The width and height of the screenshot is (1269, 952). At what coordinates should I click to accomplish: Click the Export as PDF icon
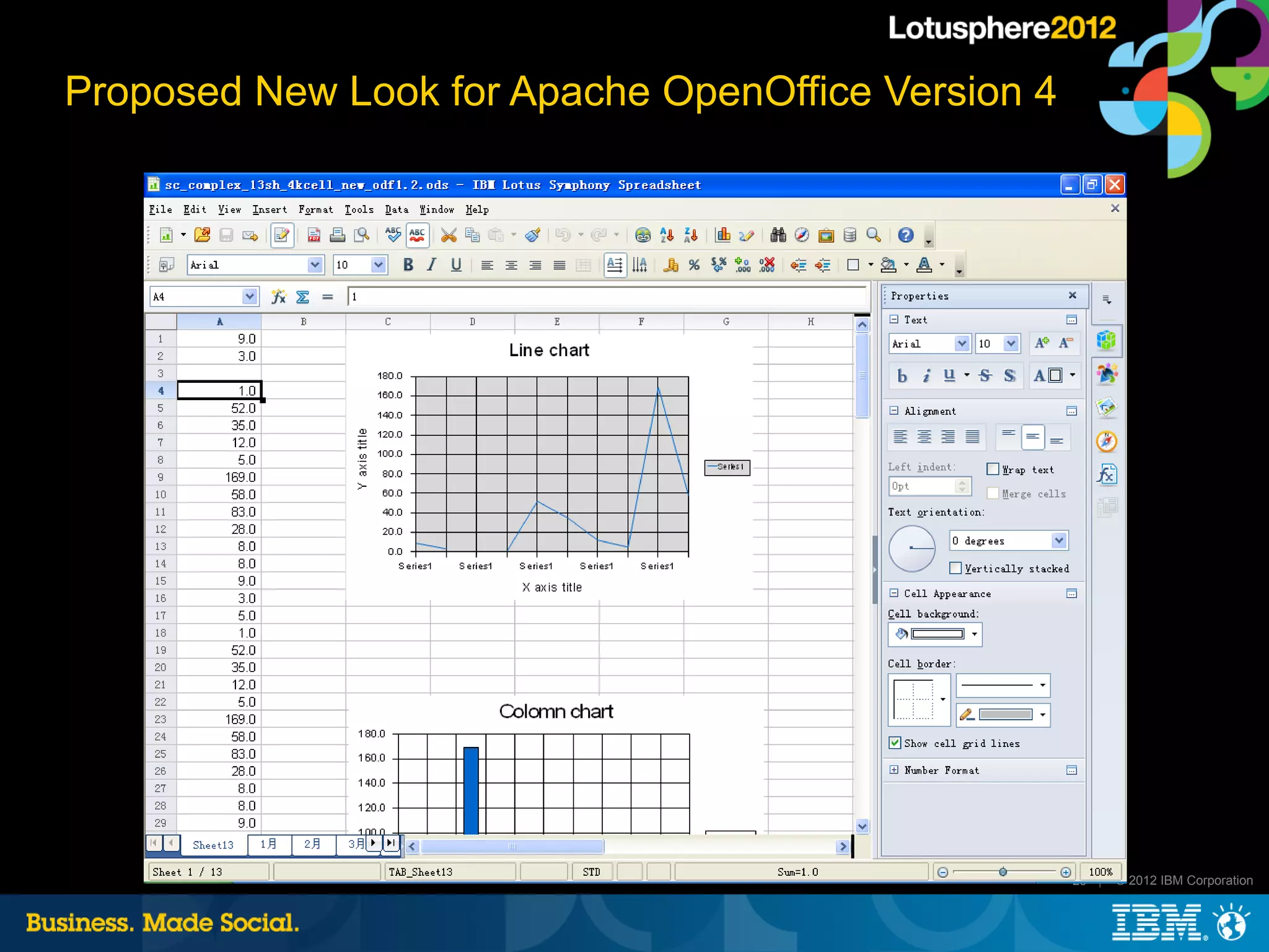[314, 235]
